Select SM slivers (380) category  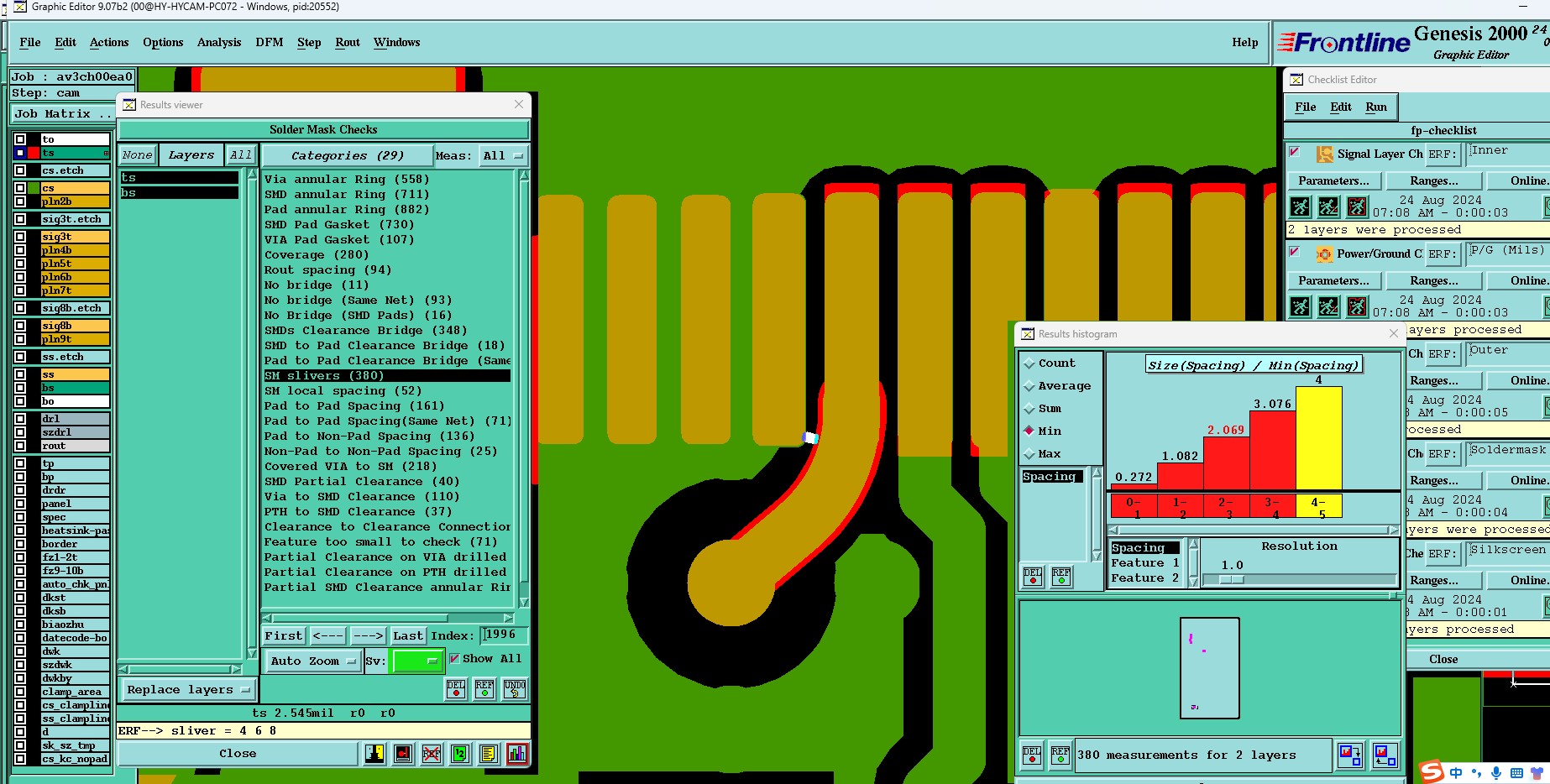click(x=387, y=376)
